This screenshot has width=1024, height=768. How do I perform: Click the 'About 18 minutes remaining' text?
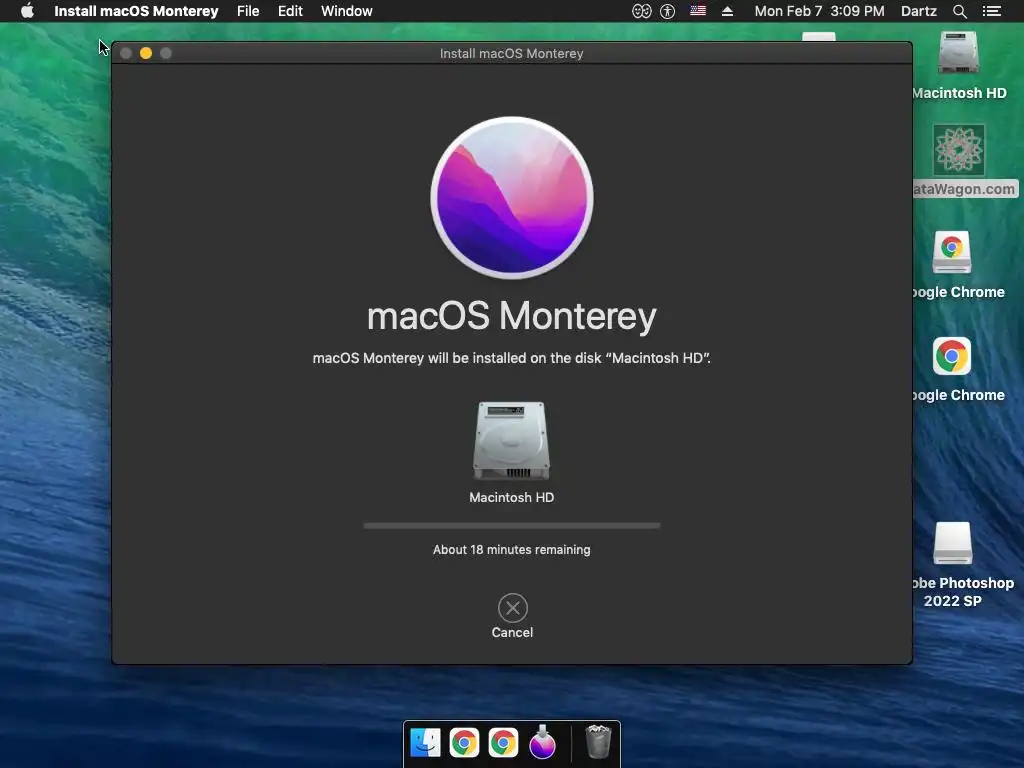[511, 550]
